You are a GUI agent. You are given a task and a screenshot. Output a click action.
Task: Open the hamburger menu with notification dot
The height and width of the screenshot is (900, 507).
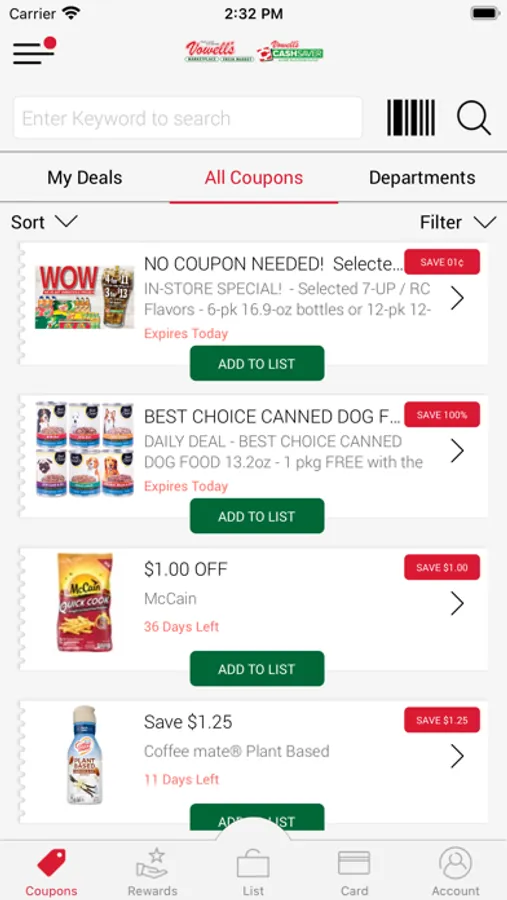pyautogui.click(x=34, y=52)
